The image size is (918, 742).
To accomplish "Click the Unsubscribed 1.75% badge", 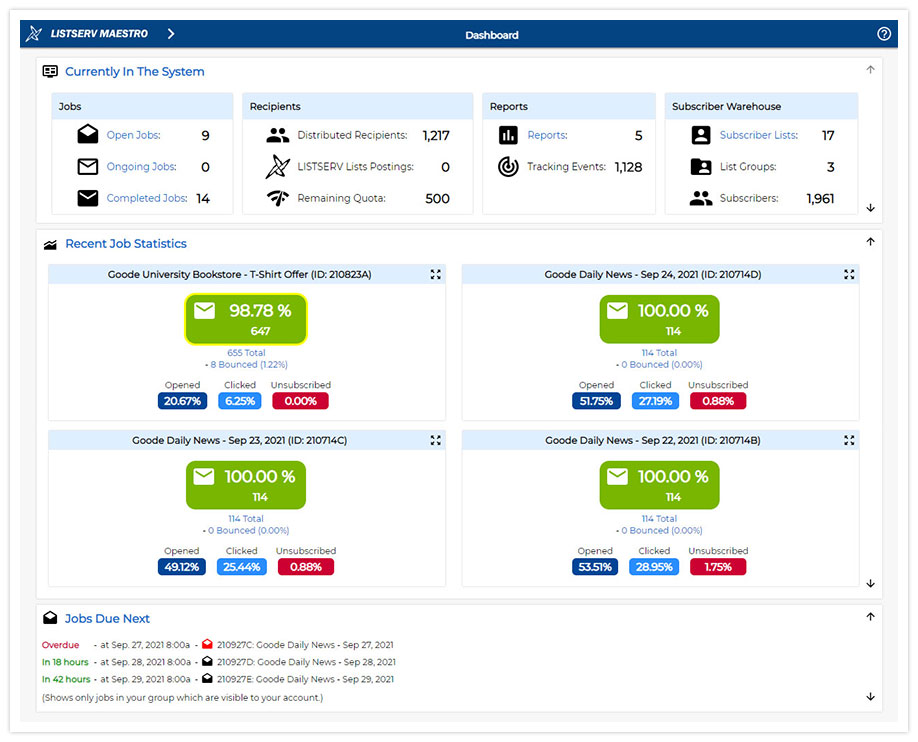I will (718, 567).
